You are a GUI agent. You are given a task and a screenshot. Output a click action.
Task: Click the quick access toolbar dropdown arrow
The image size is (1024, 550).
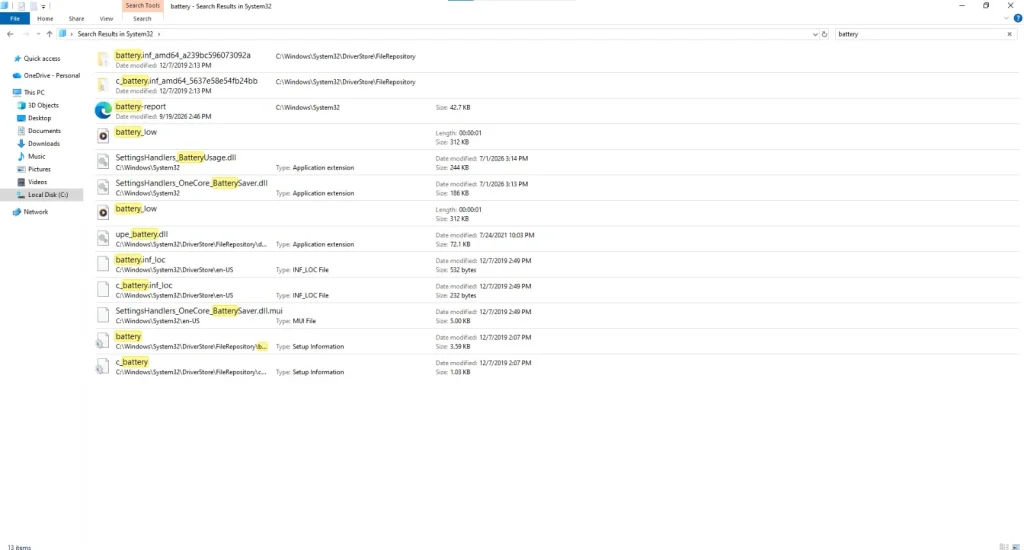pos(43,6)
